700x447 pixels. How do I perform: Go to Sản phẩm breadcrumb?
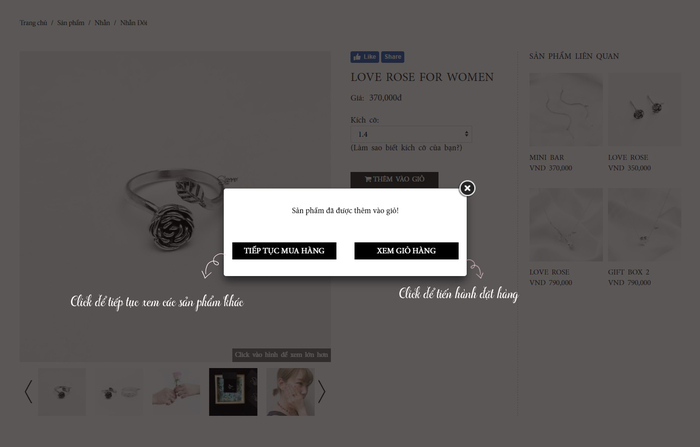[71, 23]
